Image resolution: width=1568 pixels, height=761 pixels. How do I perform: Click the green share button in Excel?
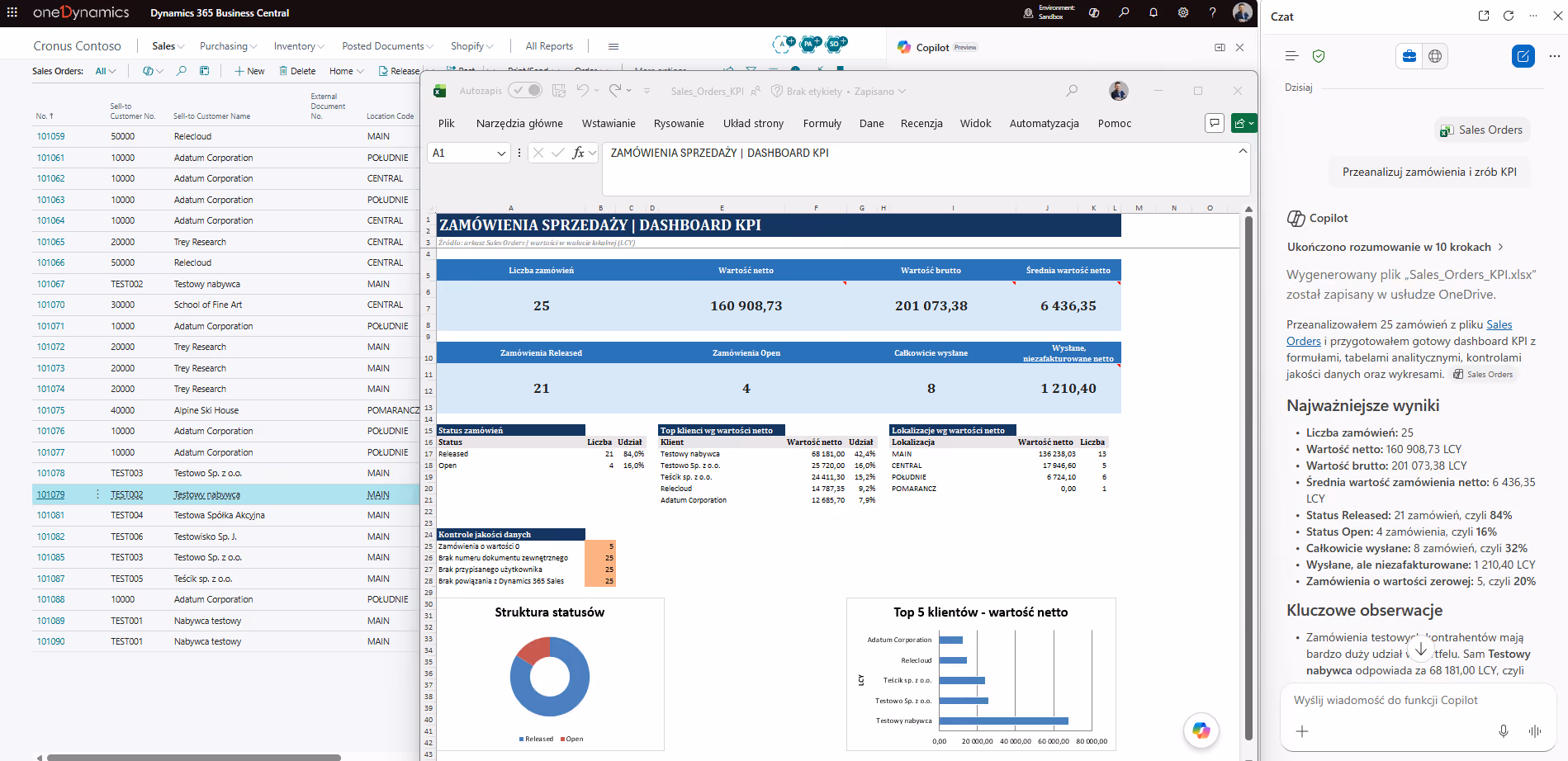(x=1244, y=123)
